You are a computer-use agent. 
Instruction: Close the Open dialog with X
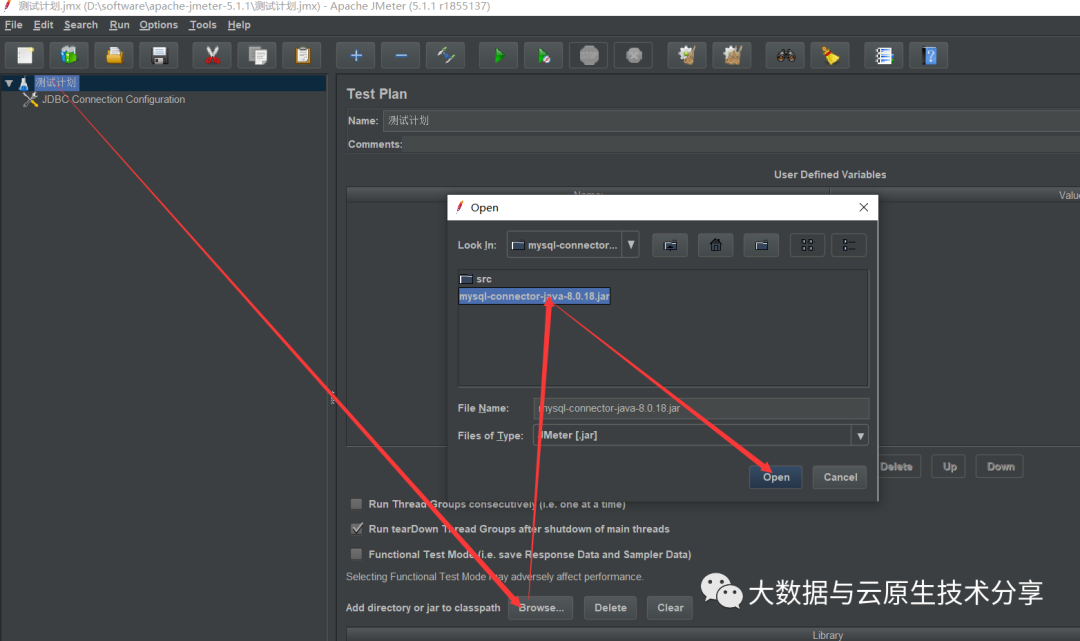pos(864,207)
